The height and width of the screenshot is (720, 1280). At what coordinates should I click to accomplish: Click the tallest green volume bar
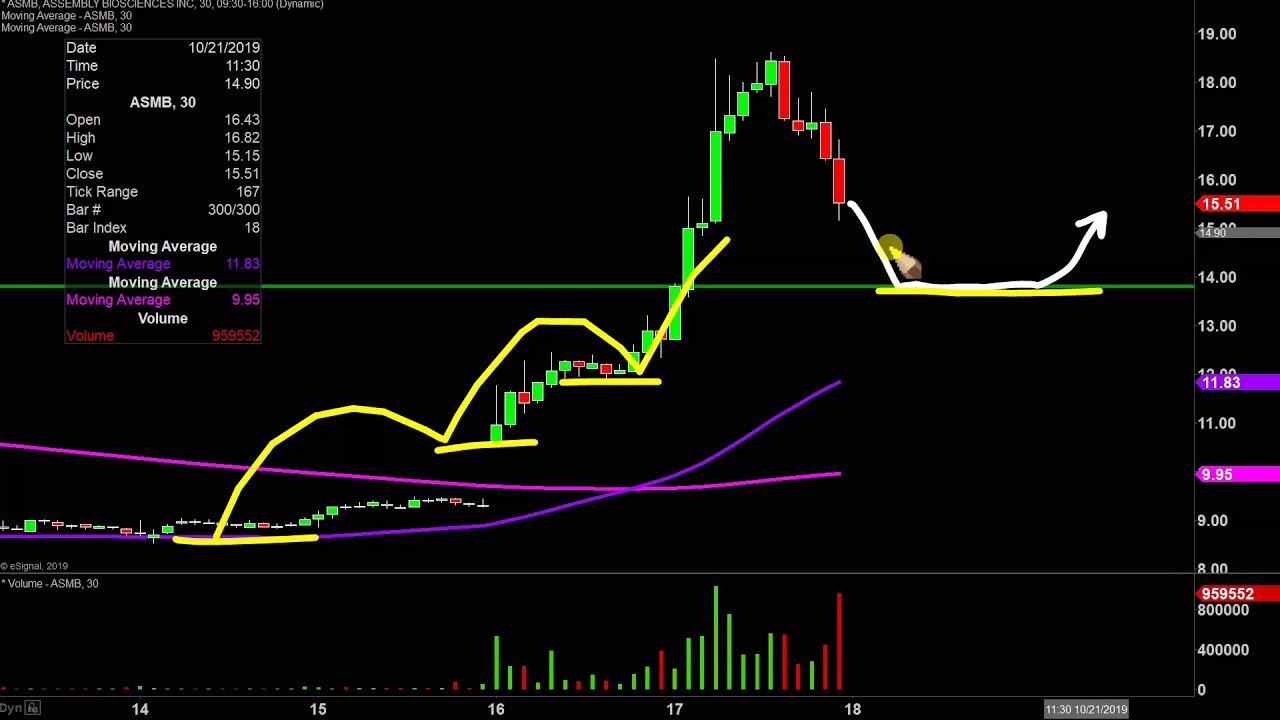pyautogui.click(x=716, y=638)
